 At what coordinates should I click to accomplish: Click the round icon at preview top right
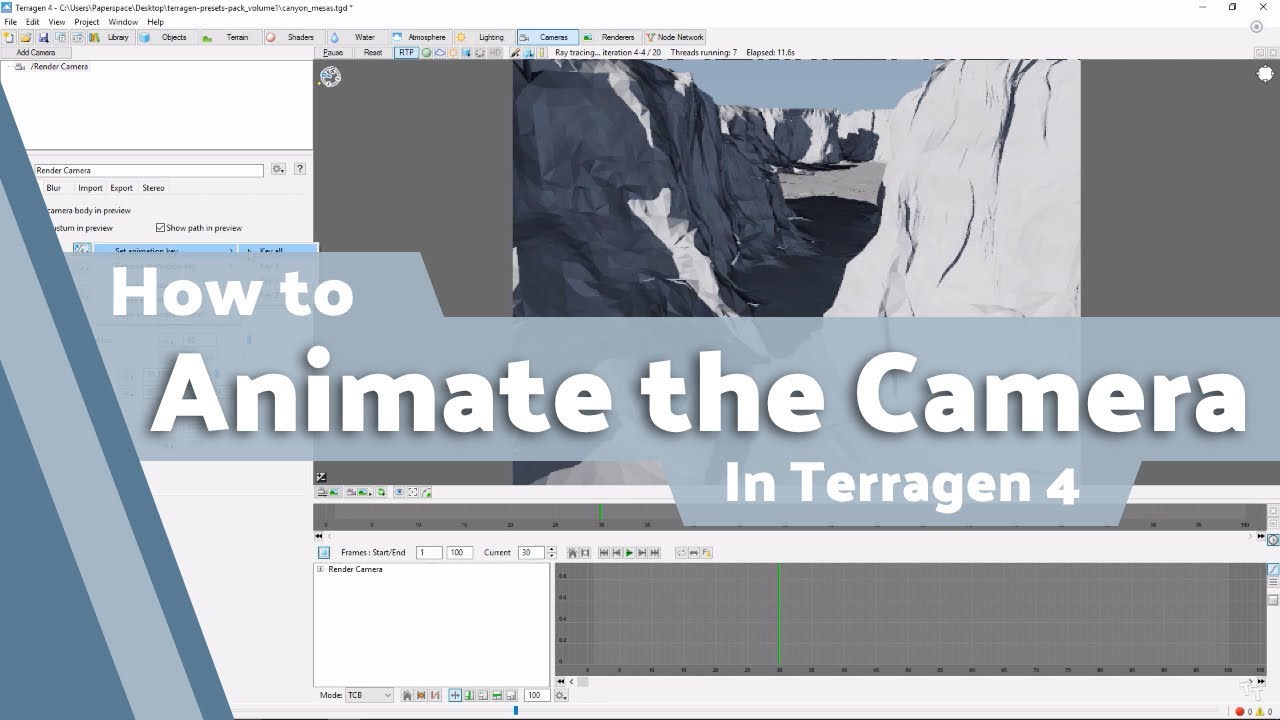click(1264, 75)
